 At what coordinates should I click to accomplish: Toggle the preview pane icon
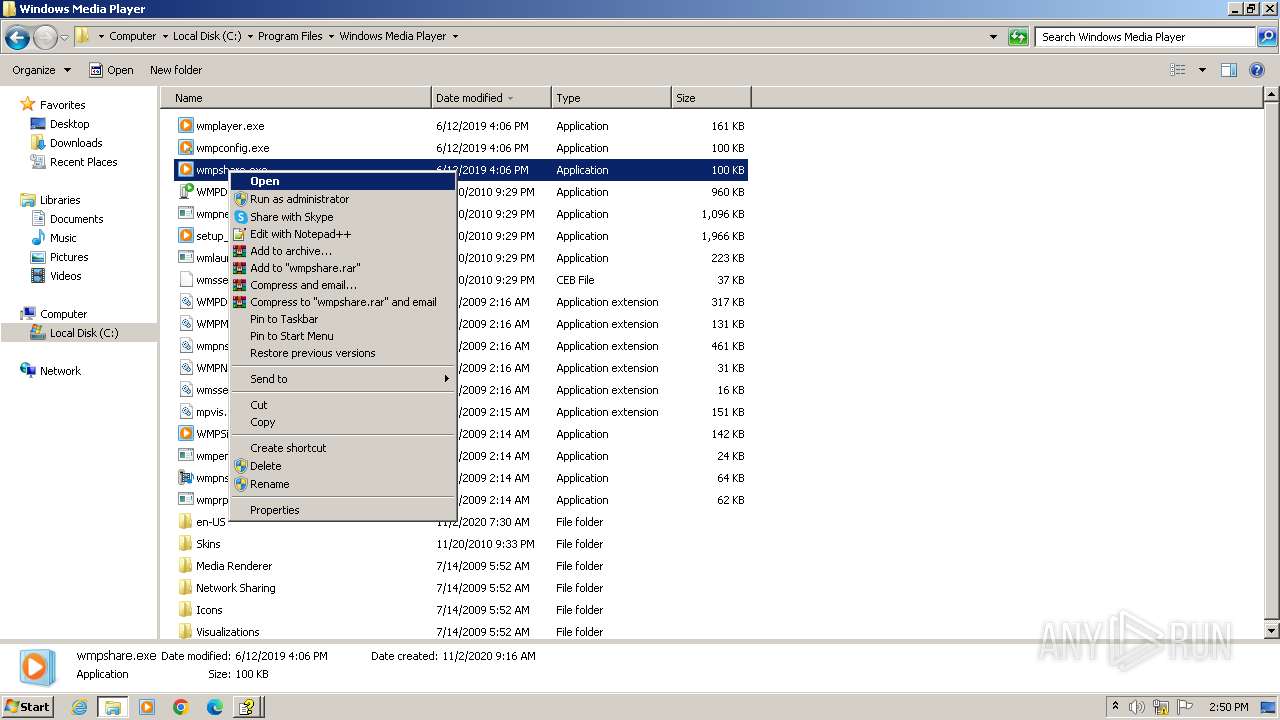(1229, 70)
